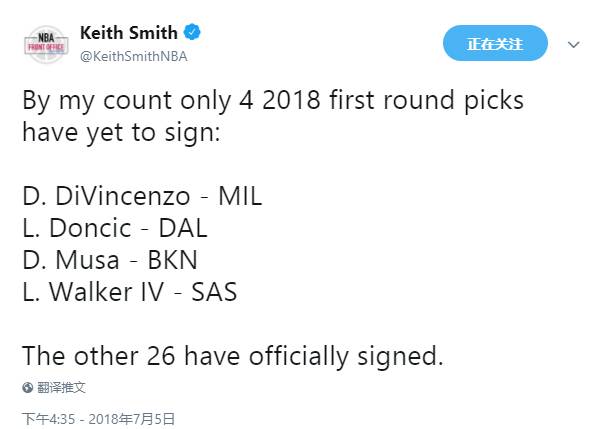606x429 pixels.
Task: Select the D. Musa - BKN line
Action: [x=110, y=260]
